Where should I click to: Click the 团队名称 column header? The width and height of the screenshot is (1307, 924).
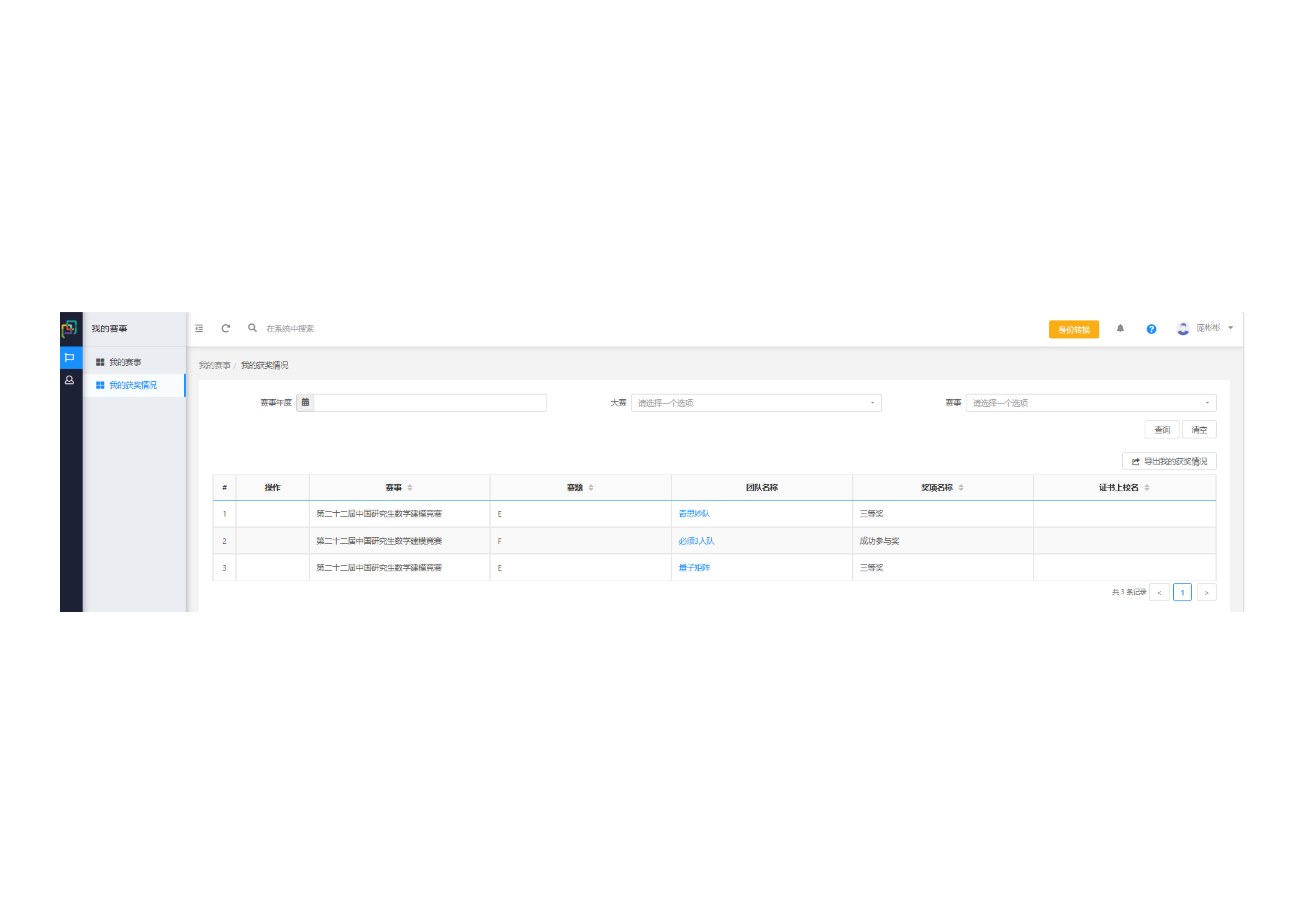762,488
